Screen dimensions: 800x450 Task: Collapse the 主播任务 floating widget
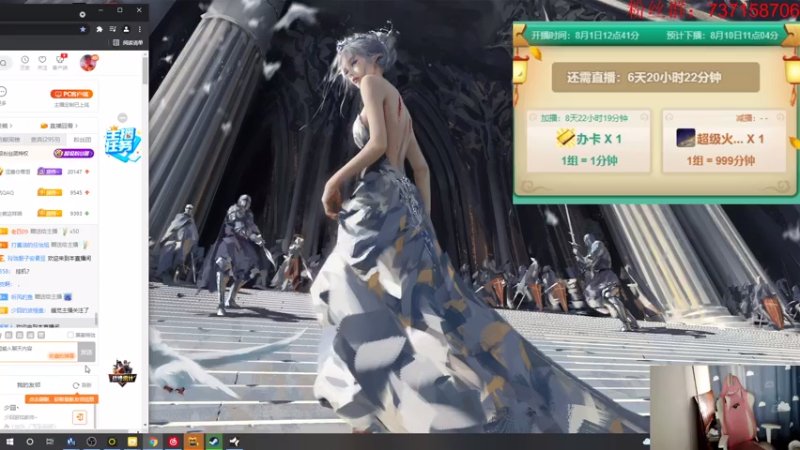click(x=122, y=118)
